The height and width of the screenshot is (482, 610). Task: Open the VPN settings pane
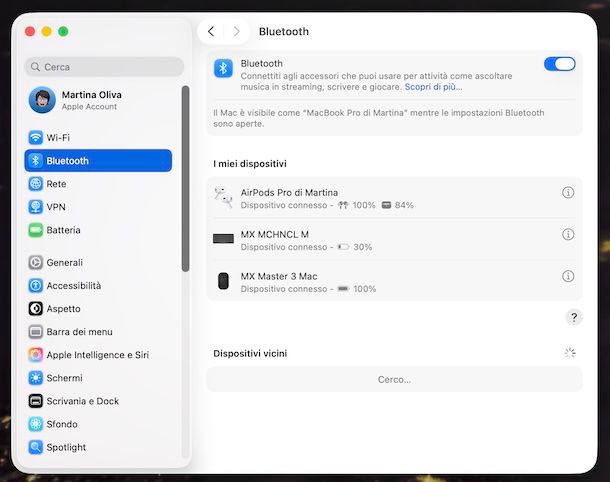pos(98,207)
